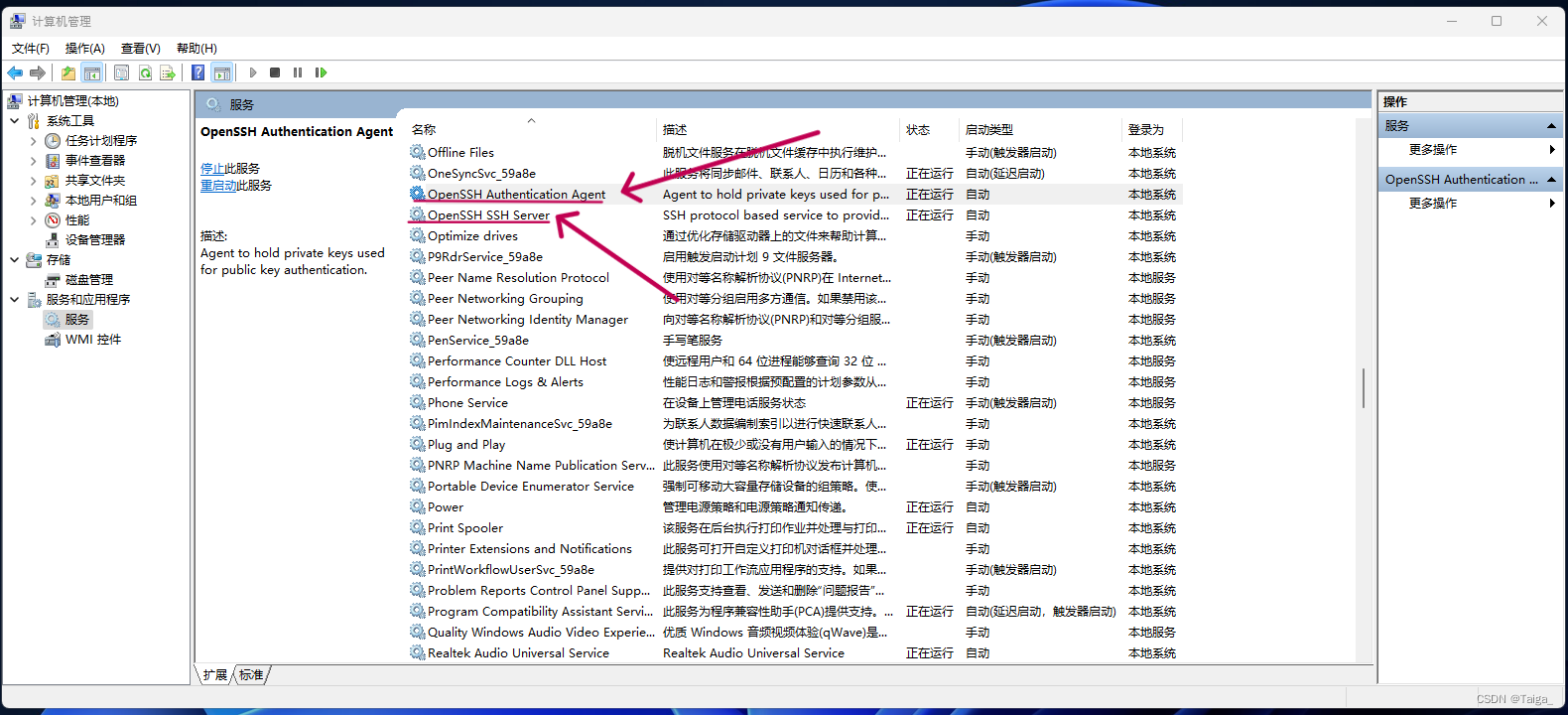Open the 查看(V) menu
Viewport: 1568px width, 715px height.
tap(141, 48)
